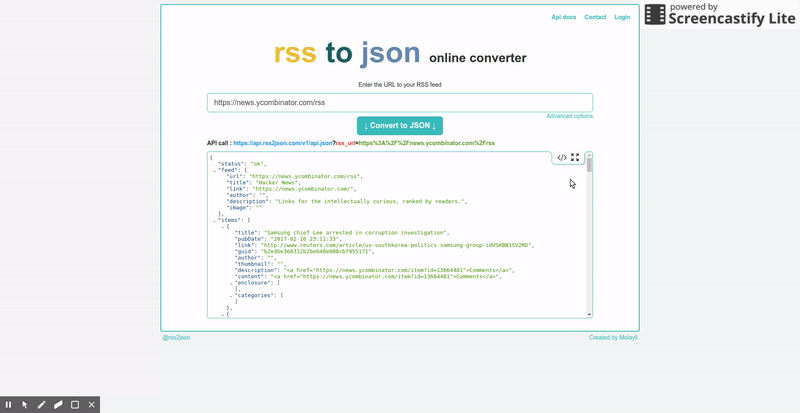Image resolution: width=800 pixels, height=413 pixels.
Task: Click the JSON panel scrollbar thumb
Action: [x=589, y=165]
